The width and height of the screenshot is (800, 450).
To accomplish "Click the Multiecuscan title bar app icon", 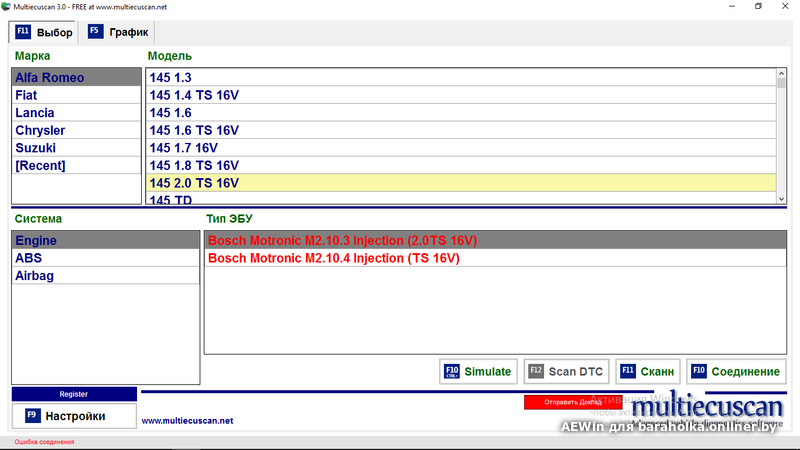I will click(x=6, y=7).
